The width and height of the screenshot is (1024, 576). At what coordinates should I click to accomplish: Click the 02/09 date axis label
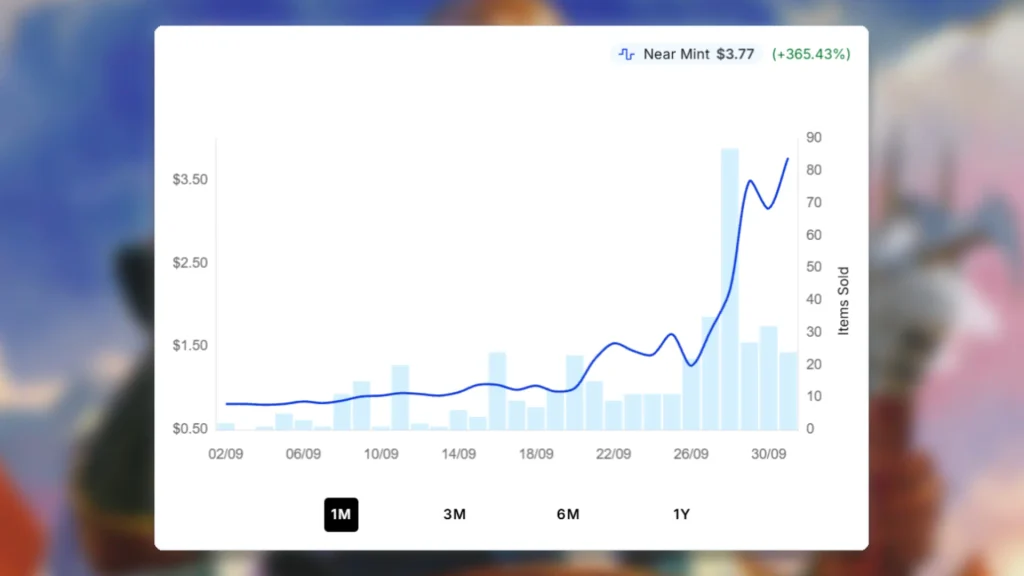point(226,454)
